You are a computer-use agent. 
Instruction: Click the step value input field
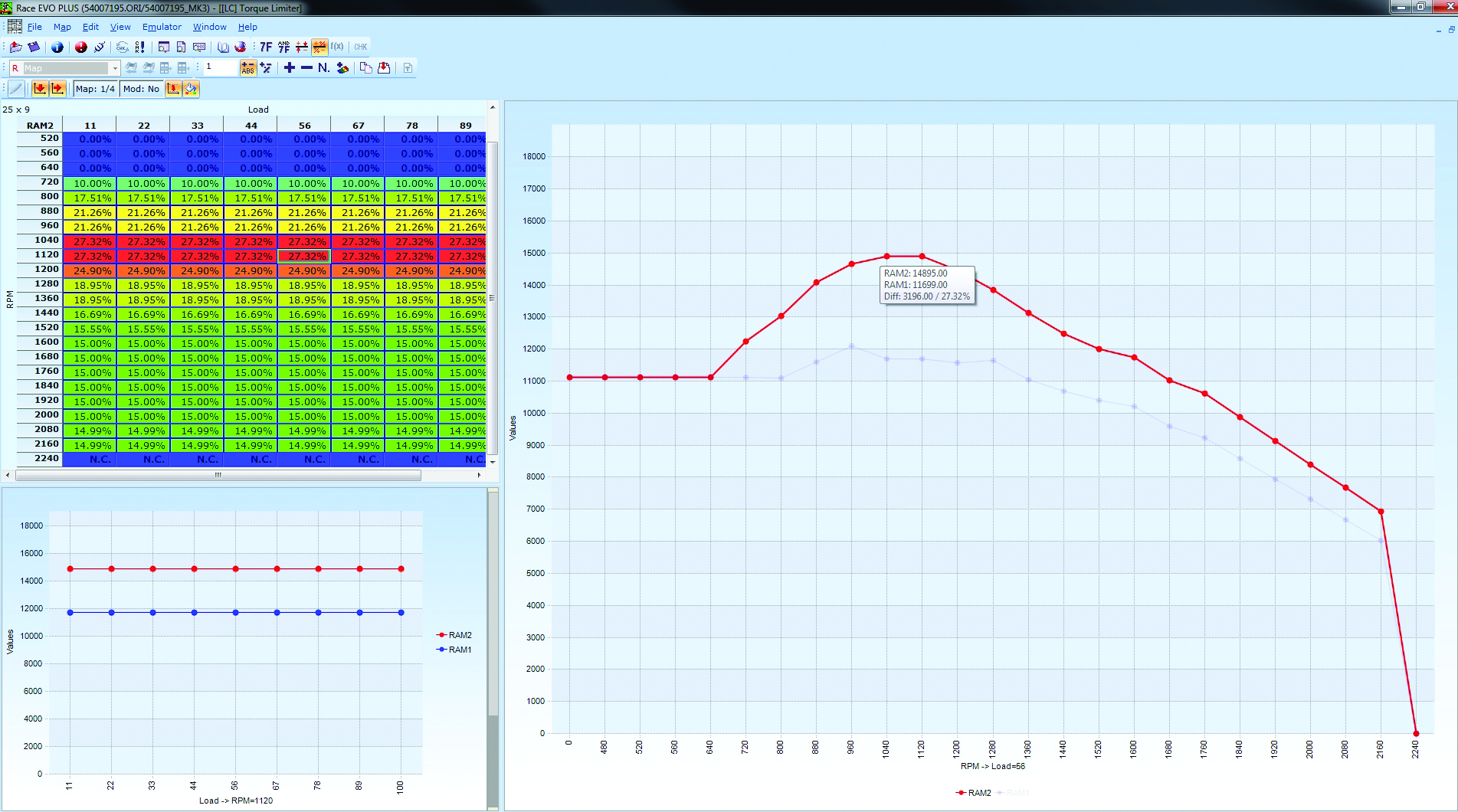tap(220, 67)
